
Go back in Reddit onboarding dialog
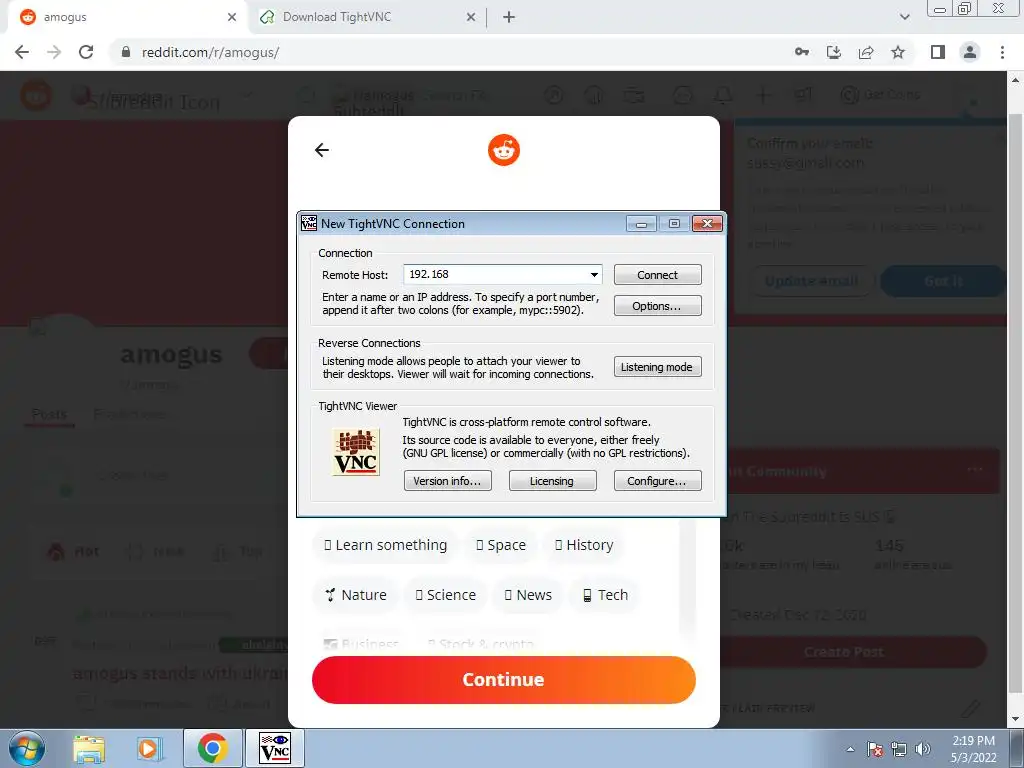click(x=321, y=150)
